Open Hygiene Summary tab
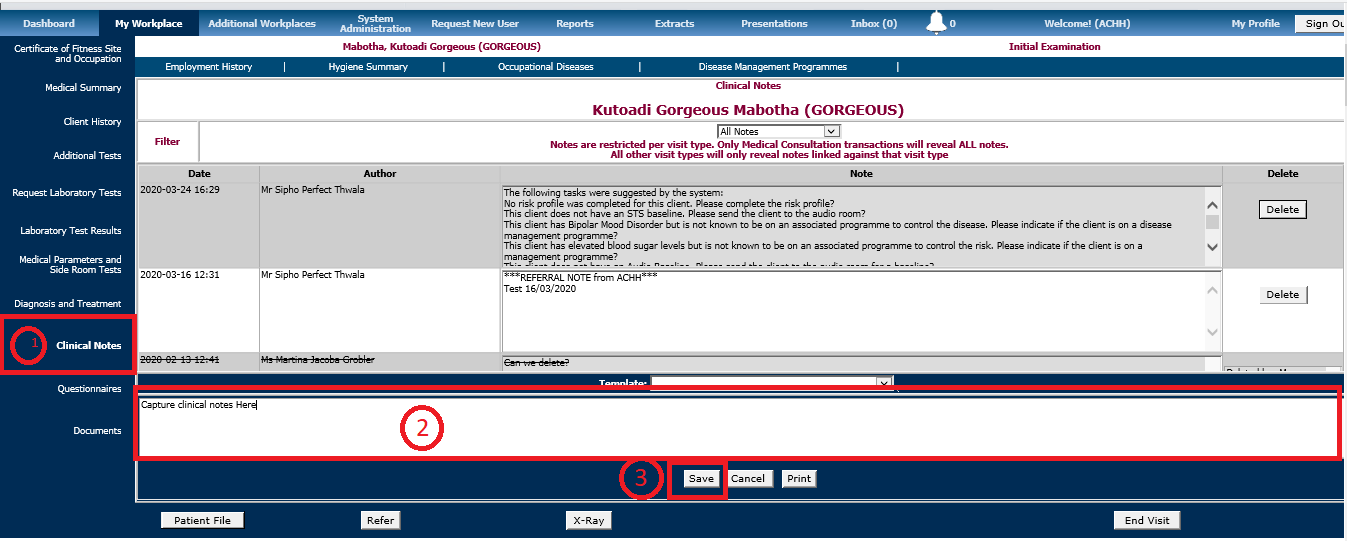Screen dimensions: 1347x541 (368, 67)
